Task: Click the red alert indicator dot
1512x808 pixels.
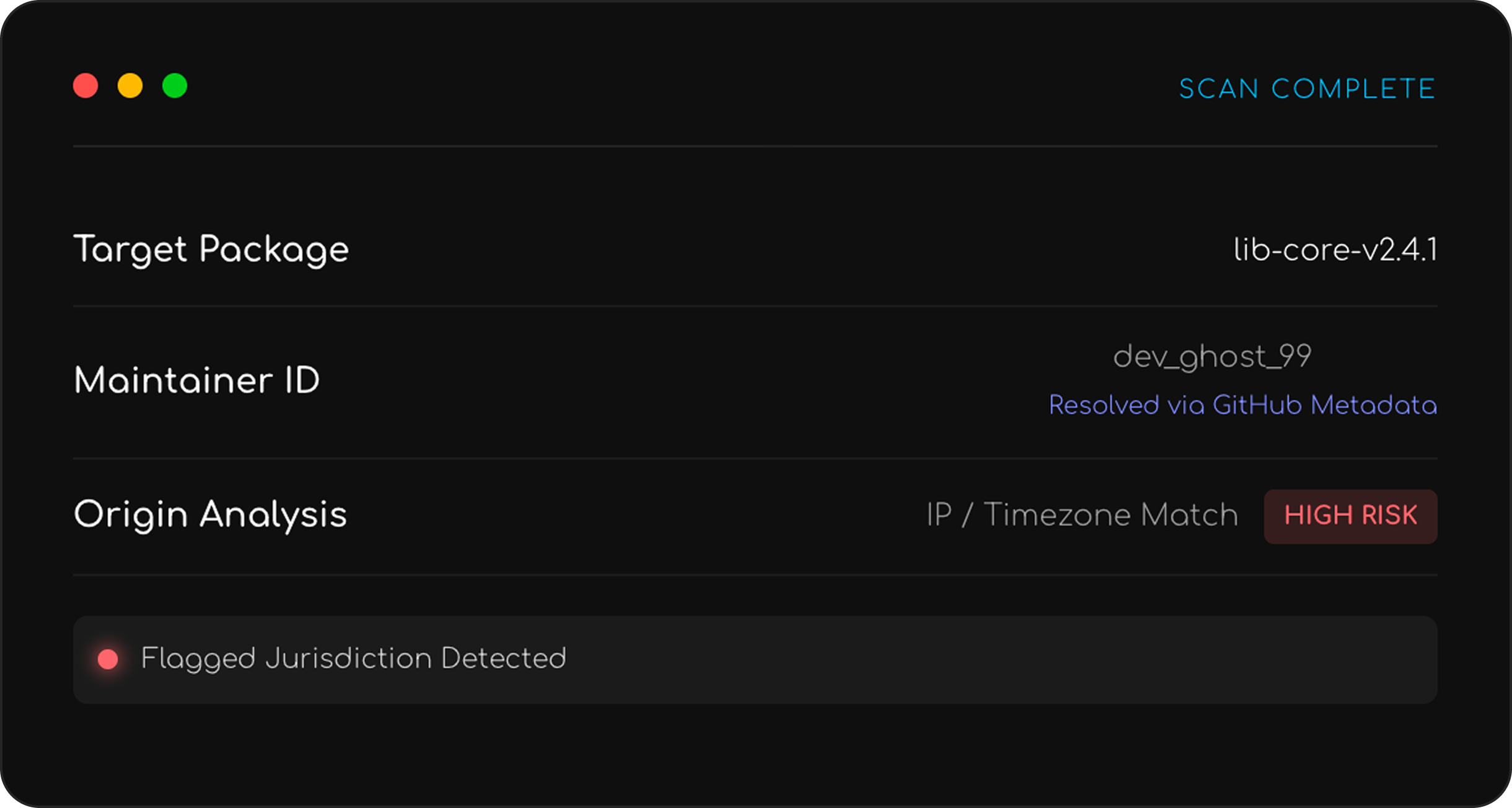Action: tap(108, 659)
